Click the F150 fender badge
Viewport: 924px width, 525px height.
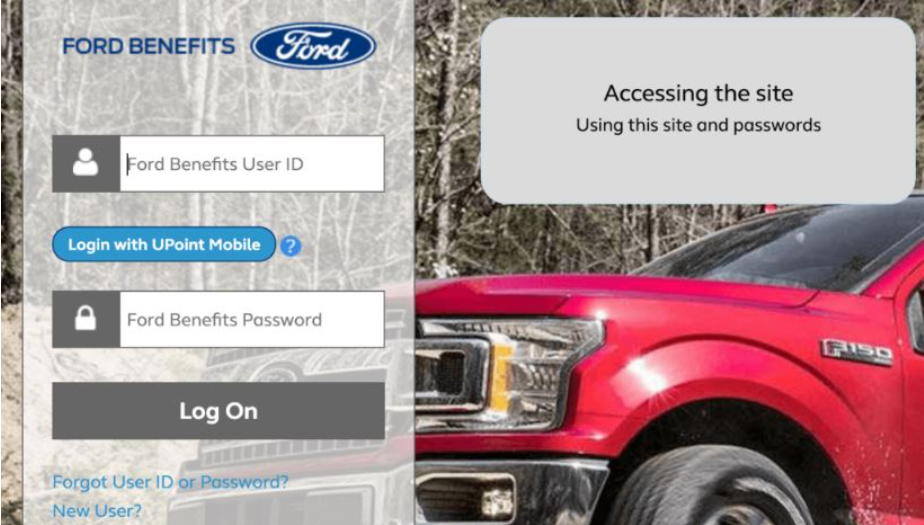[856, 352]
